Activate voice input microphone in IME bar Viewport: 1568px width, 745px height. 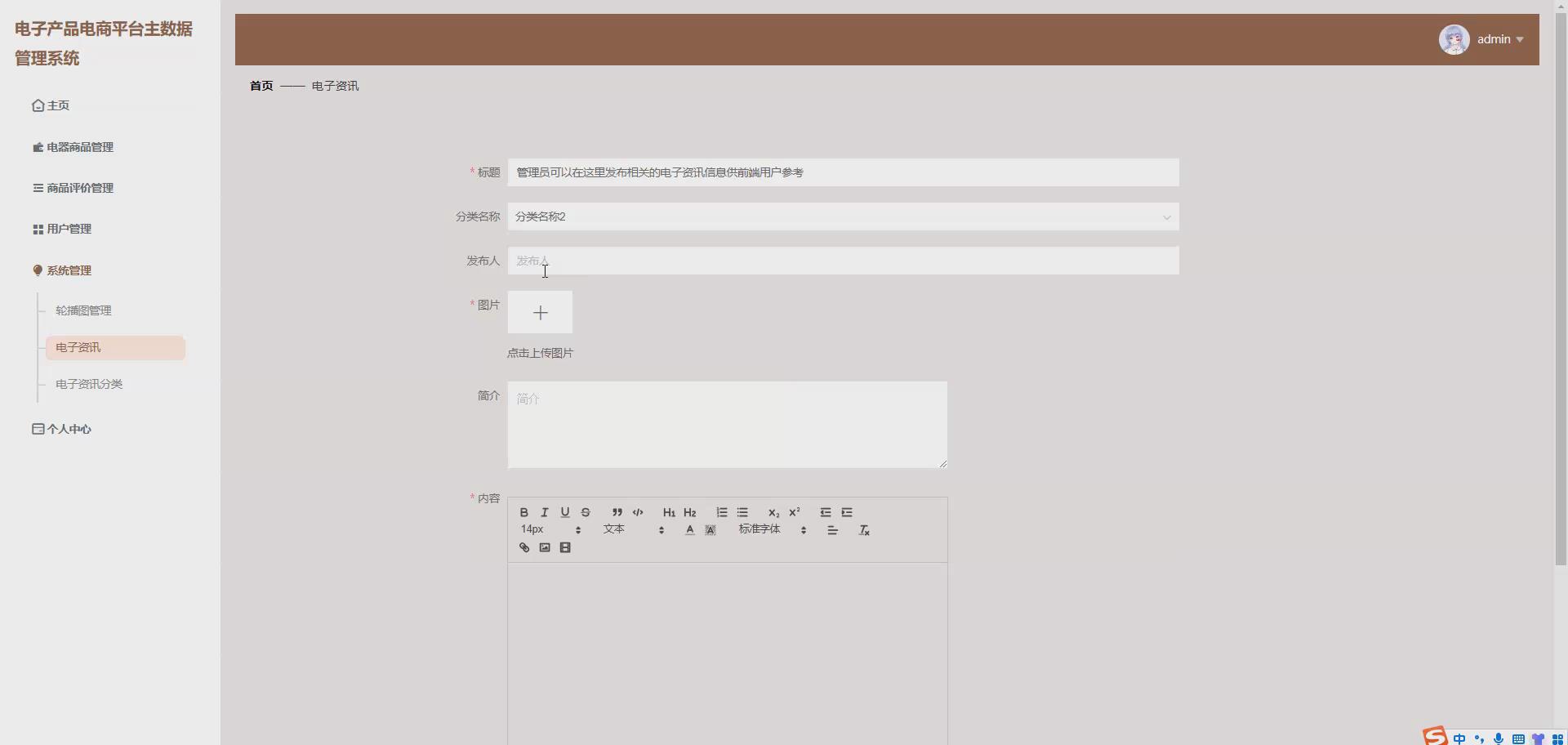coord(1499,738)
